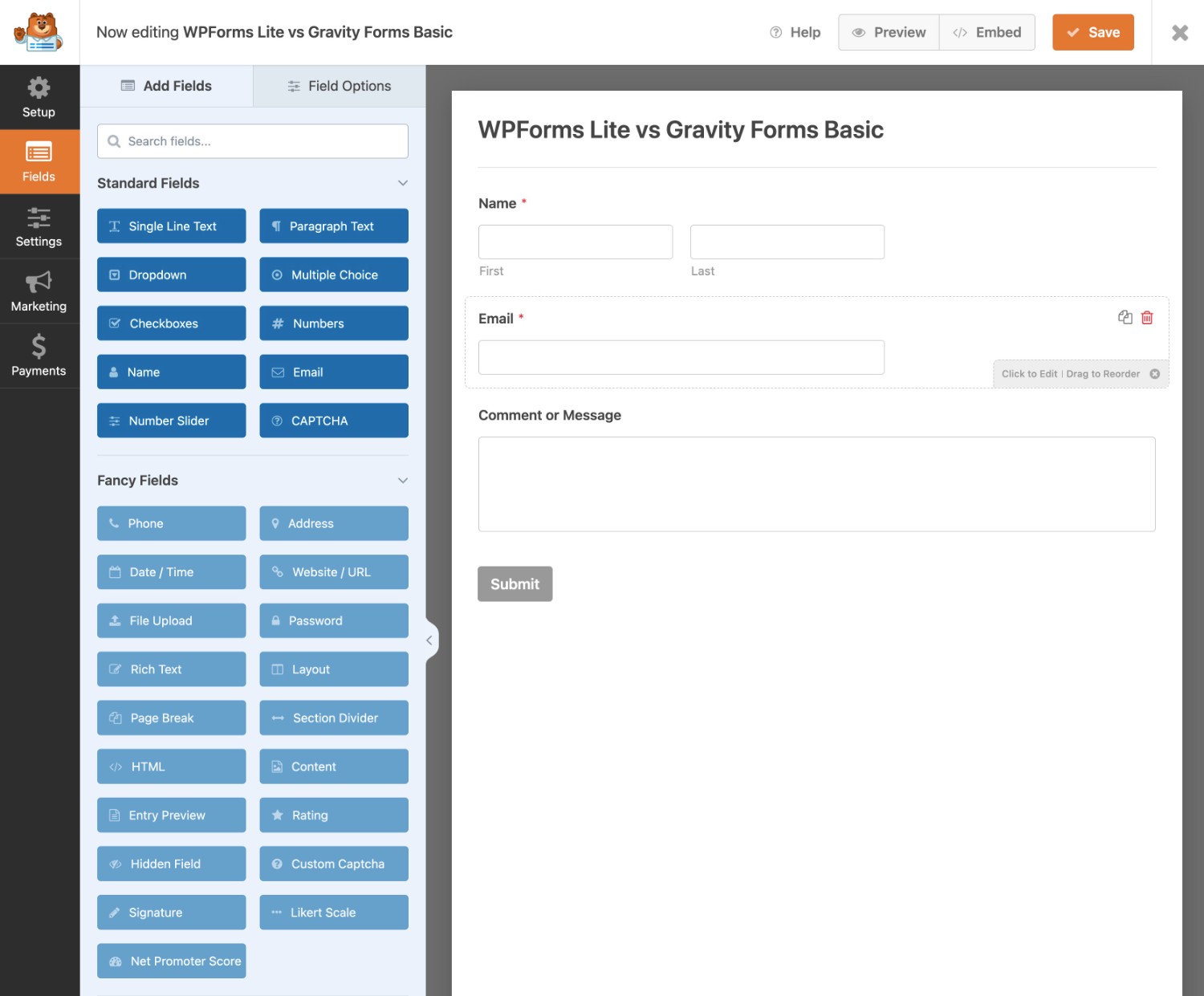Image resolution: width=1204 pixels, height=996 pixels.
Task: Close the form builder with X
Action: pyautogui.click(x=1179, y=32)
